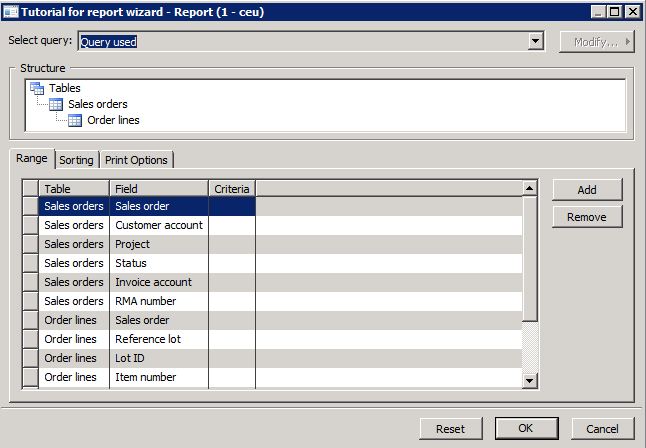Close the report wizard window
Screen dimensions: 646x448
click(632, 12)
